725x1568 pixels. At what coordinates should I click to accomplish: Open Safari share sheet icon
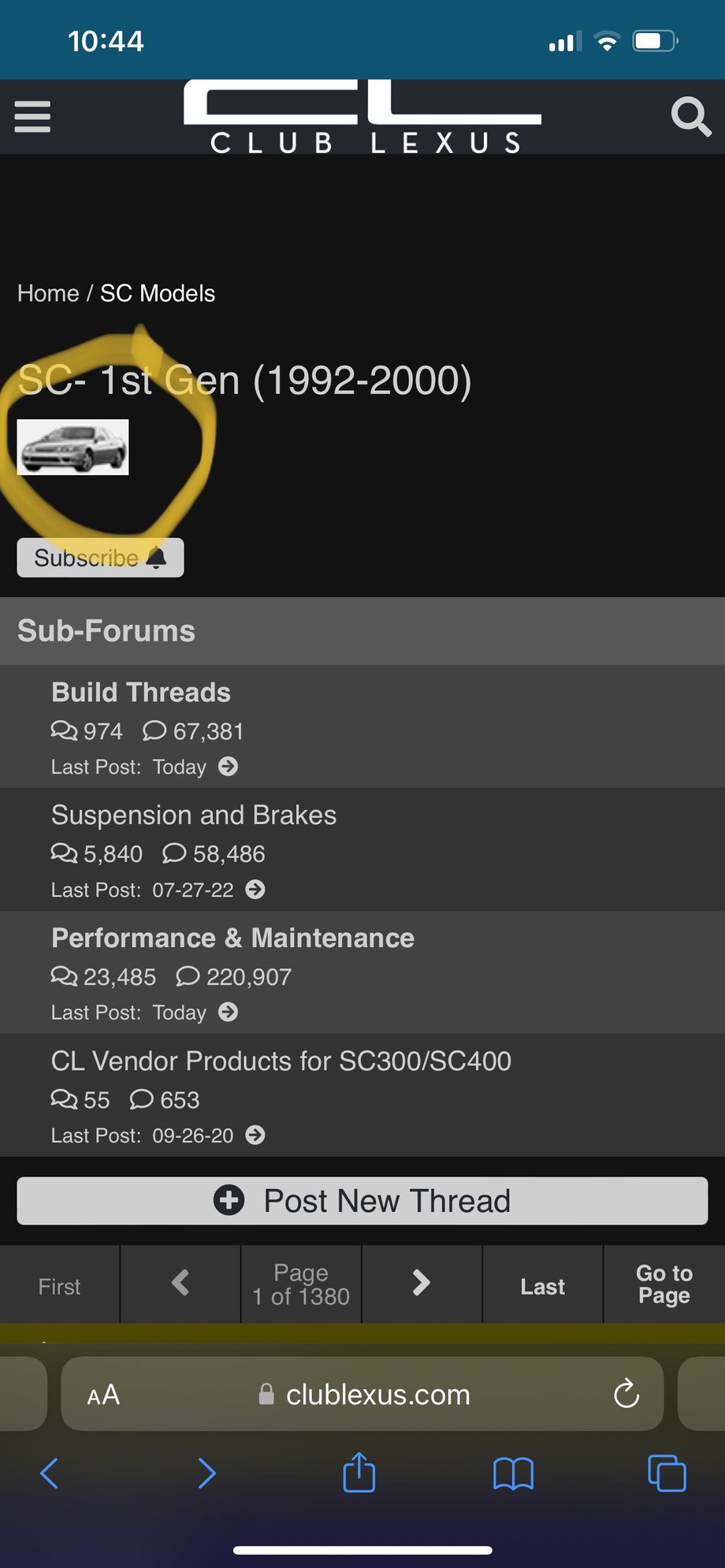click(359, 1472)
